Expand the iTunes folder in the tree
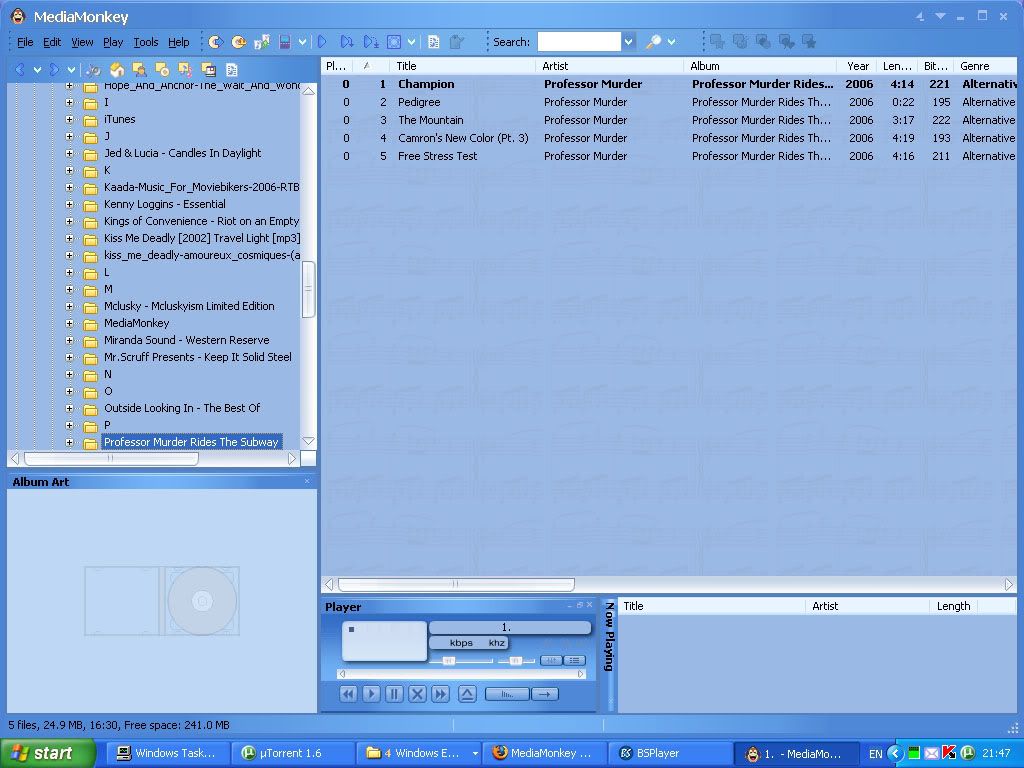The height and width of the screenshot is (768, 1024). coord(69,119)
